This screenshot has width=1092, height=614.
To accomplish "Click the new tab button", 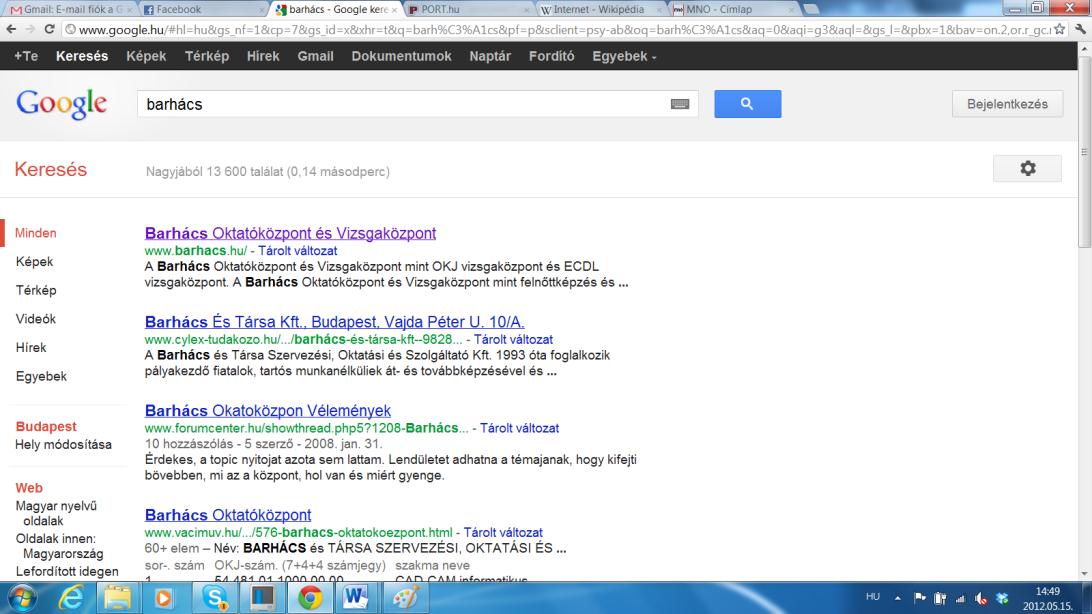I will click(x=811, y=9).
